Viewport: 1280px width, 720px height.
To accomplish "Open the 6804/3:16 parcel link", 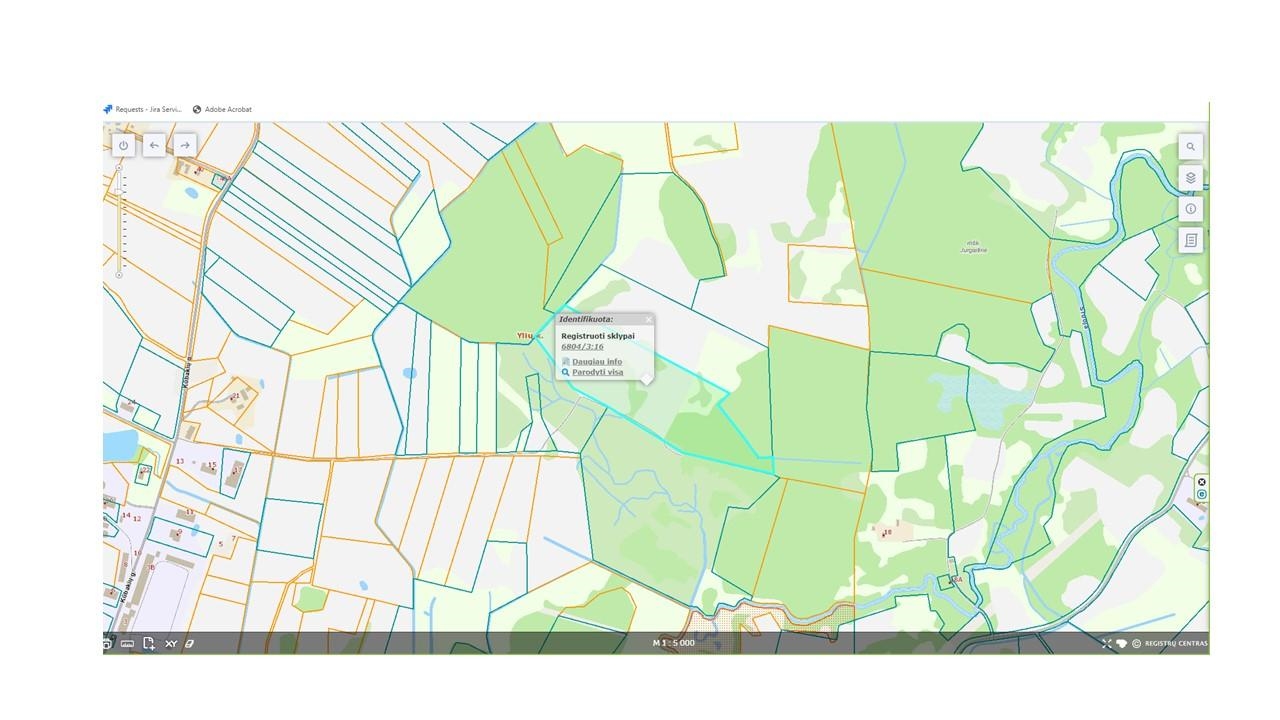I will [x=582, y=347].
